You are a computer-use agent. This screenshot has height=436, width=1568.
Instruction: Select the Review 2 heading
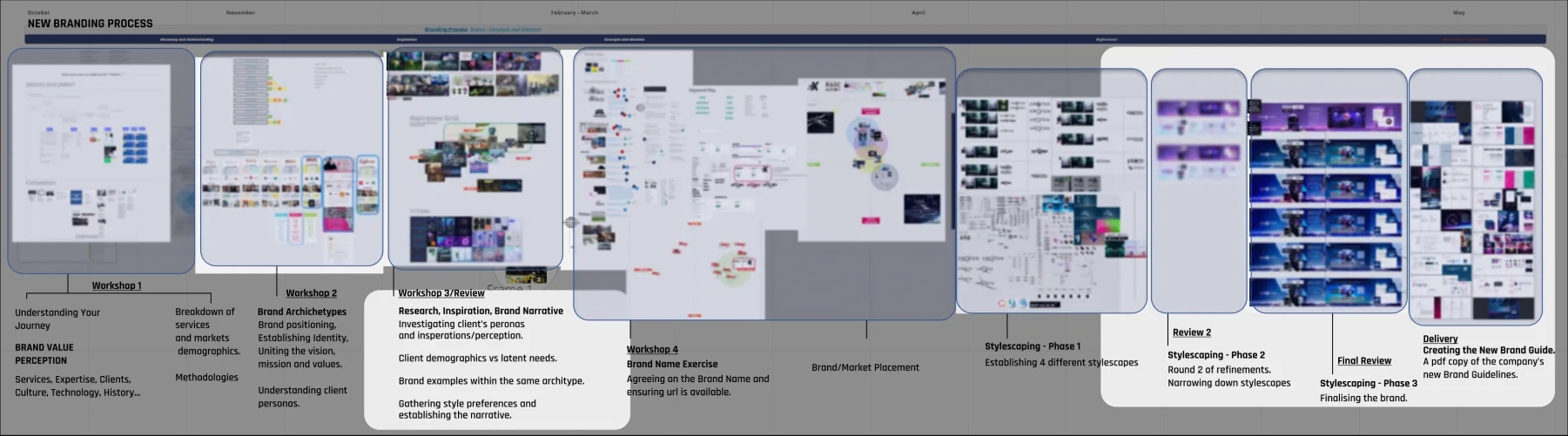pos(1192,332)
